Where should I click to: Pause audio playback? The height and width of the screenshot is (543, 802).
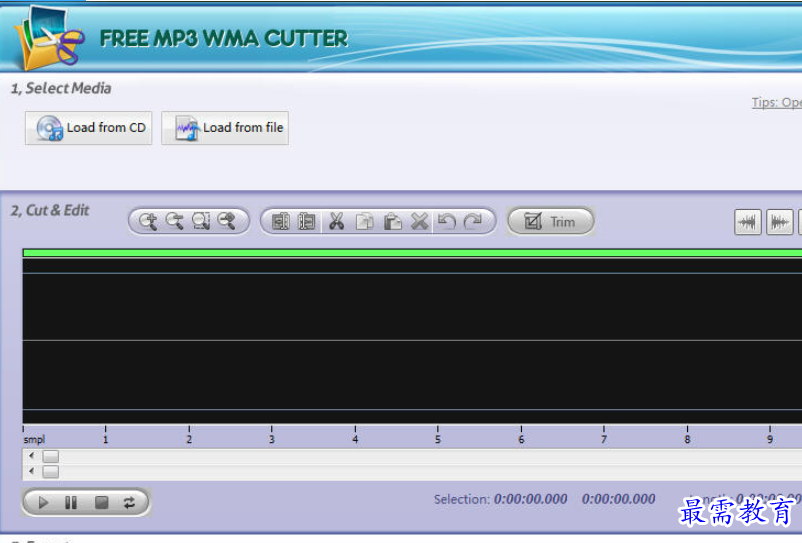click(71, 503)
